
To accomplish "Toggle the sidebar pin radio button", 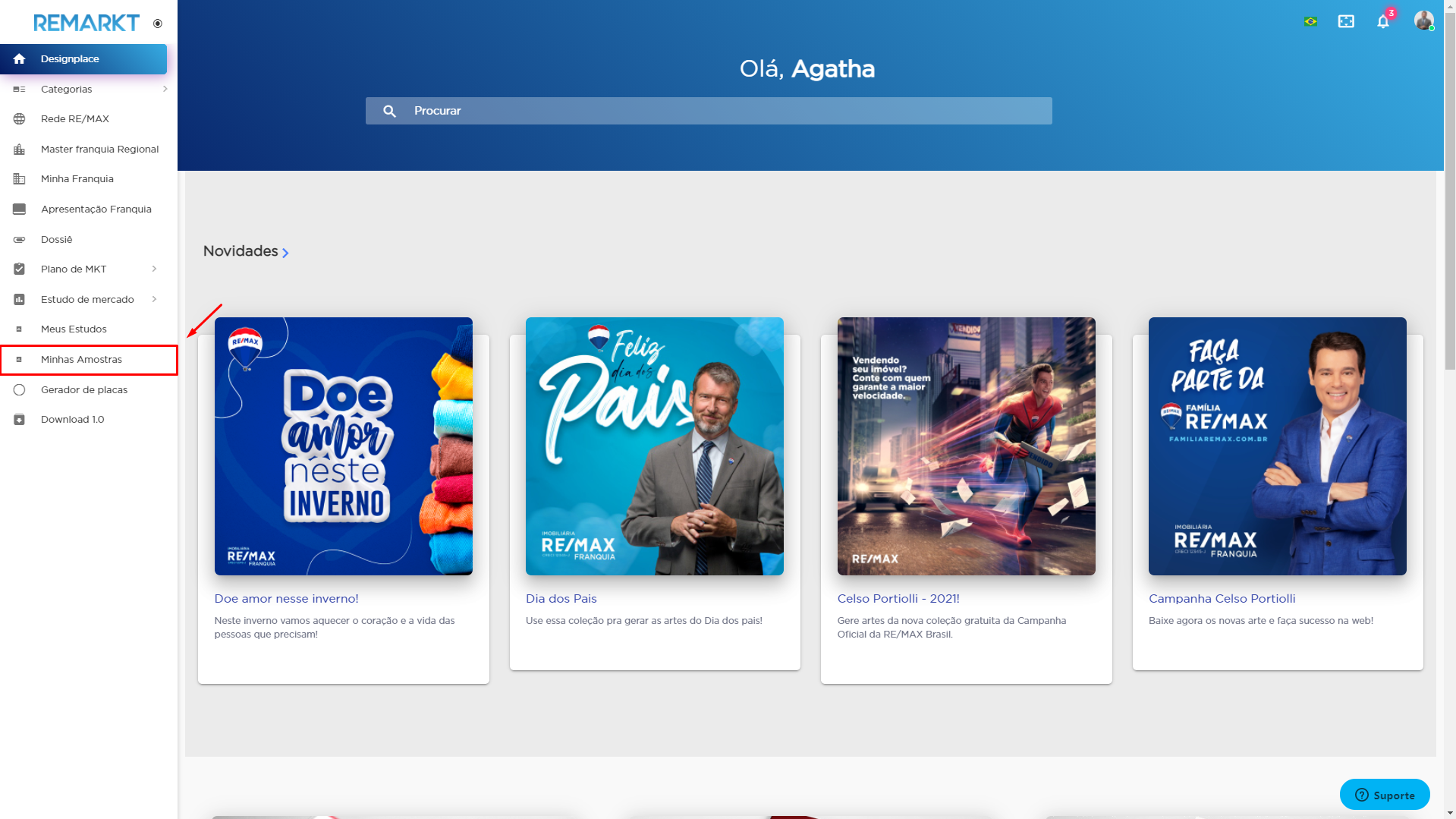I will pos(158,24).
